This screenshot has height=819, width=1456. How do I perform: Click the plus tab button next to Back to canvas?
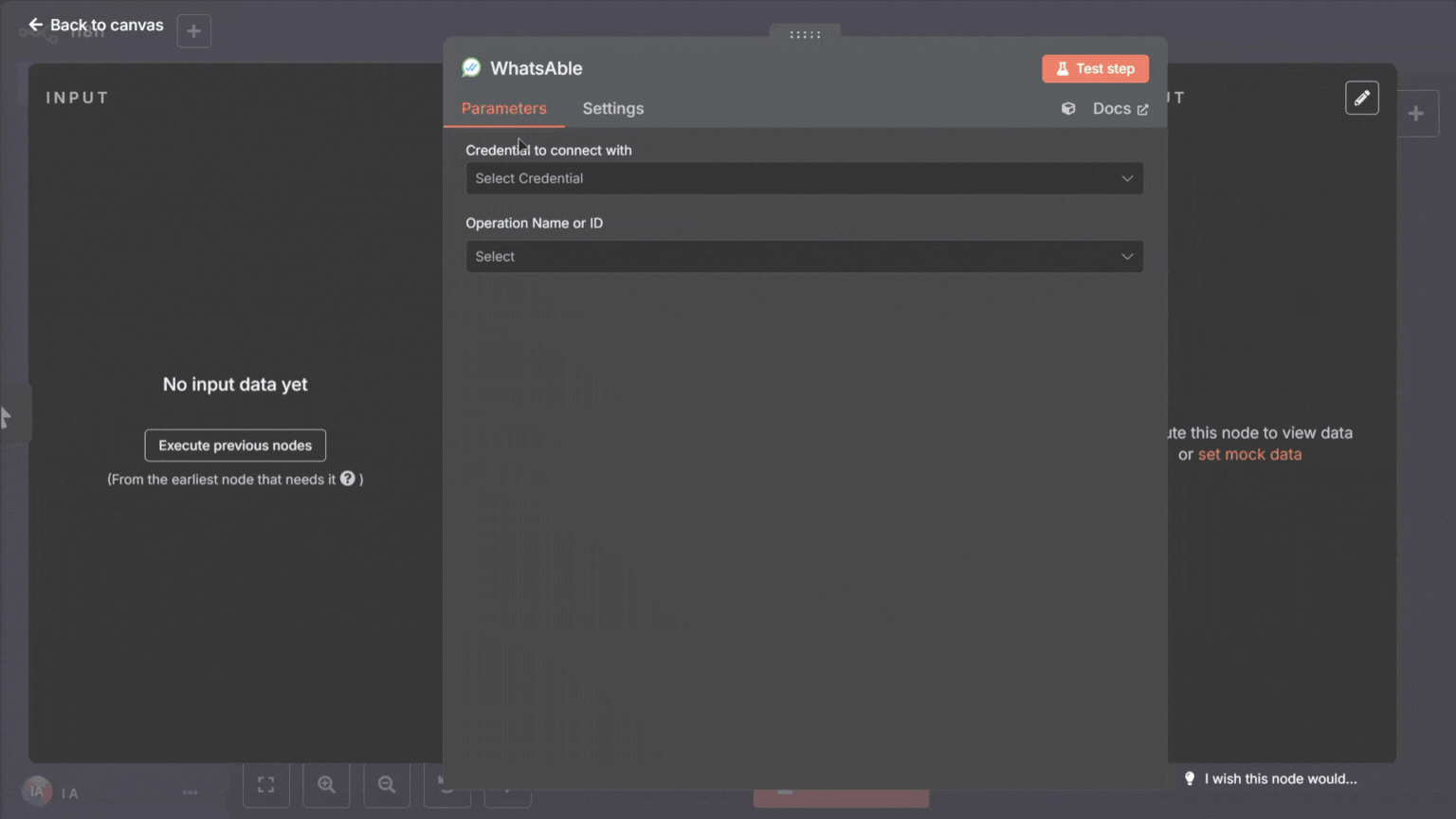click(193, 30)
